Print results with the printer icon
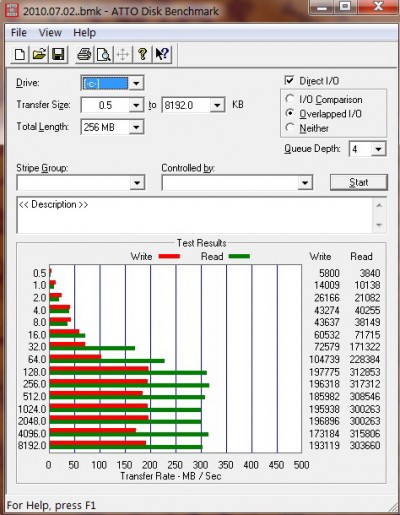Screen dimensions: 400x515 [84, 54]
